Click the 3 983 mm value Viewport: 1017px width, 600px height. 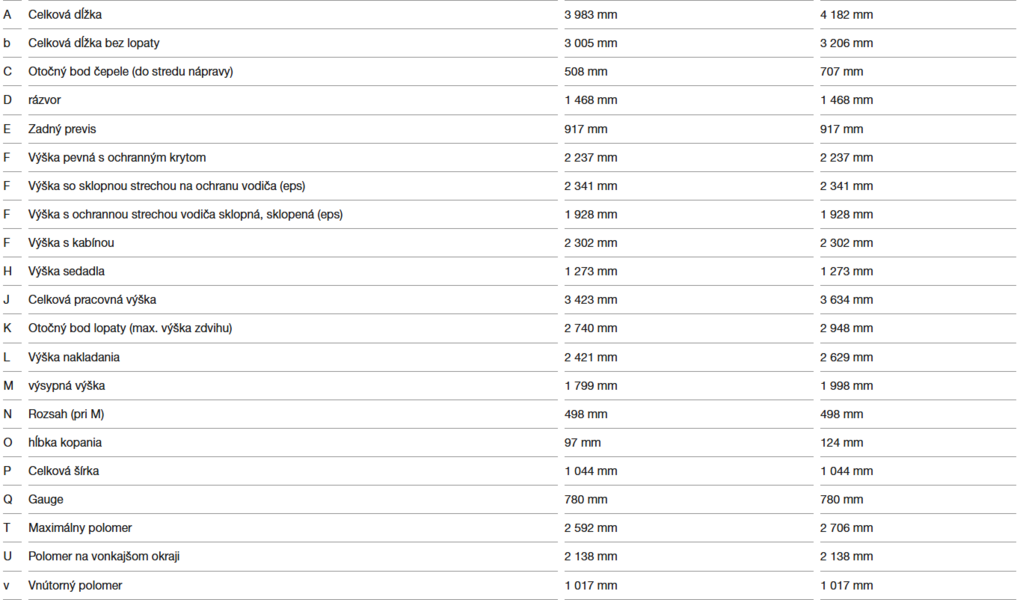pos(590,14)
